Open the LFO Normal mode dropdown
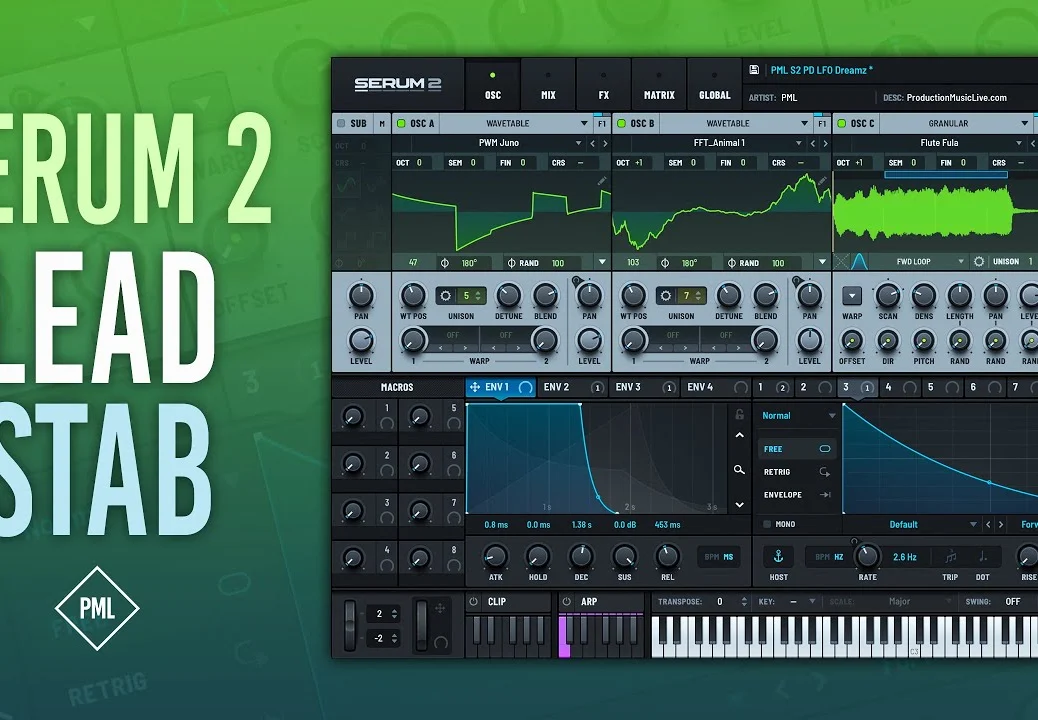This screenshot has height=720, width=1038. pyautogui.click(x=798, y=416)
